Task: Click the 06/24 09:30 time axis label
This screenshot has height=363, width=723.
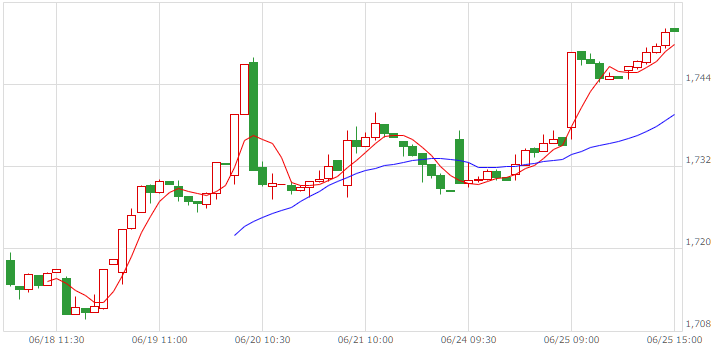Action: click(x=468, y=340)
